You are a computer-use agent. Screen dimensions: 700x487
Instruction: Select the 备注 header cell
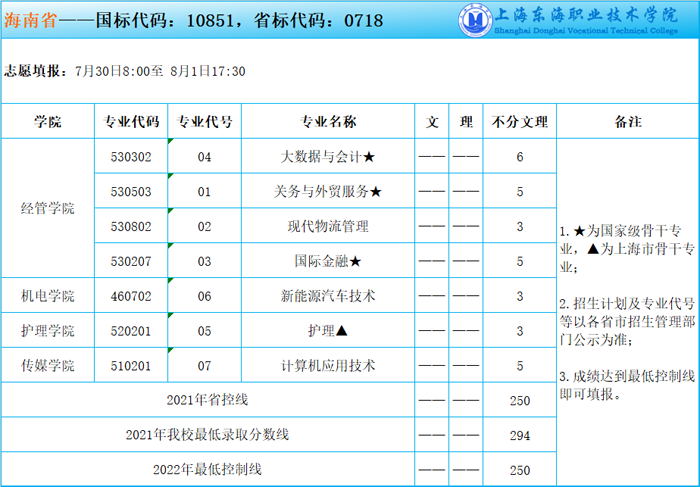[x=627, y=122]
